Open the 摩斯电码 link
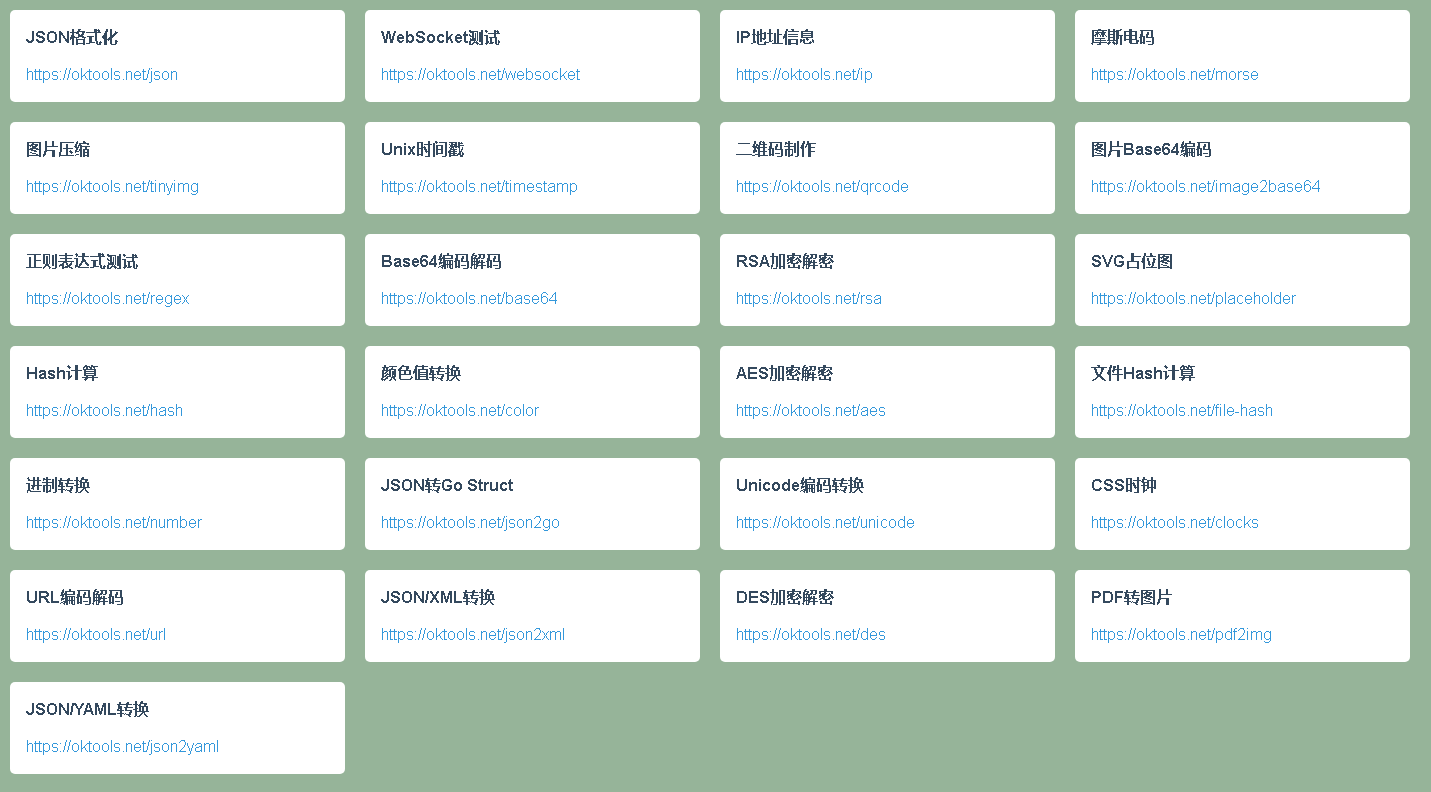Screen dimensions: 1431x792 [1175, 74]
